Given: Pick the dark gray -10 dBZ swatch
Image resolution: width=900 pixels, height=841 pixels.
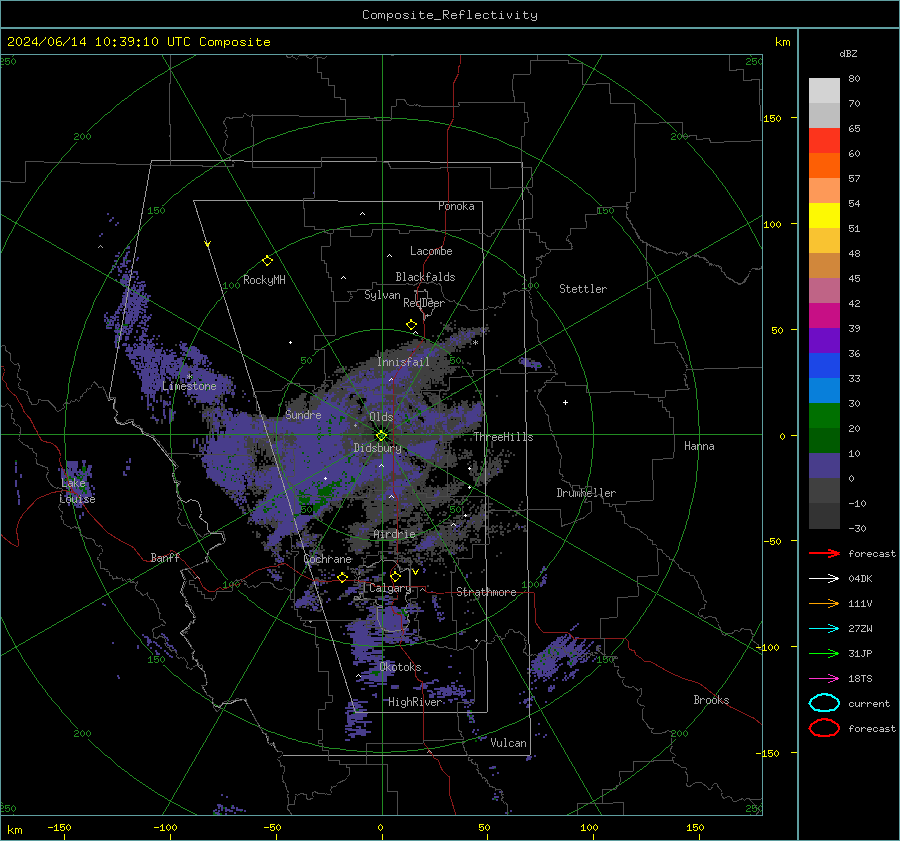Looking at the screenshot, I should (x=824, y=516).
